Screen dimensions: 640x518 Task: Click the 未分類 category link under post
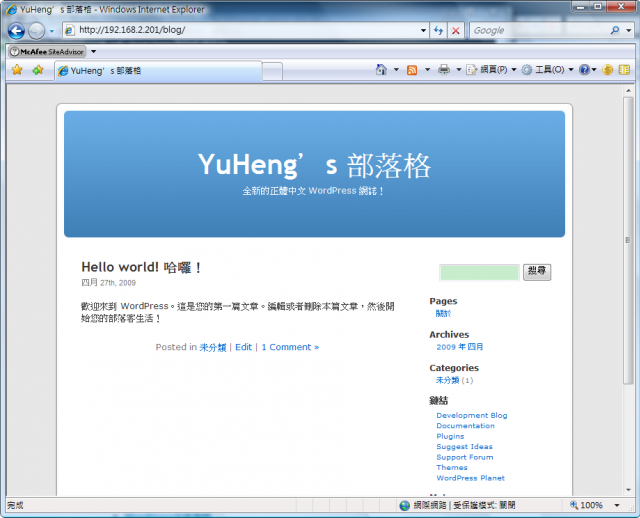[213, 347]
